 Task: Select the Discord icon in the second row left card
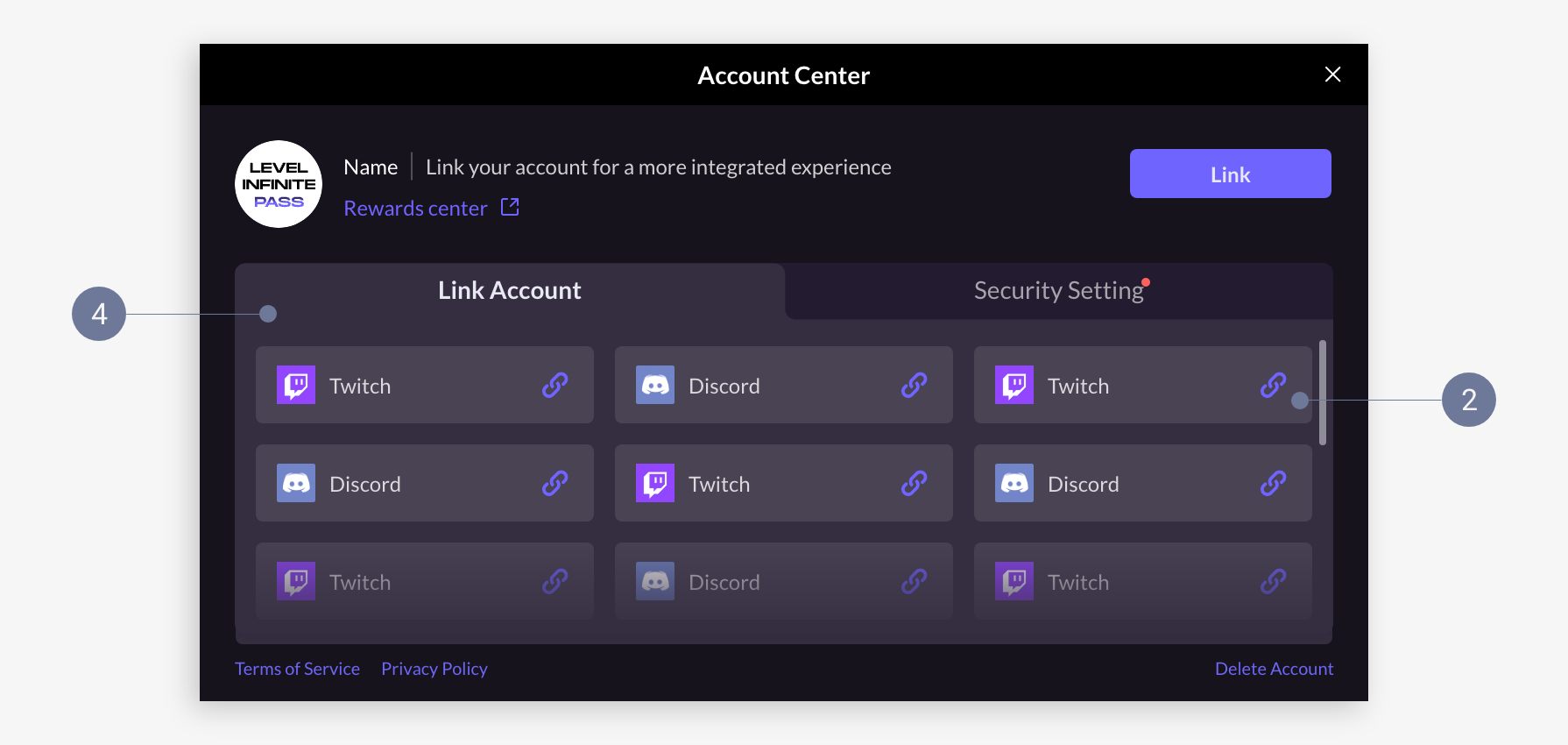(x=295, y=483)
